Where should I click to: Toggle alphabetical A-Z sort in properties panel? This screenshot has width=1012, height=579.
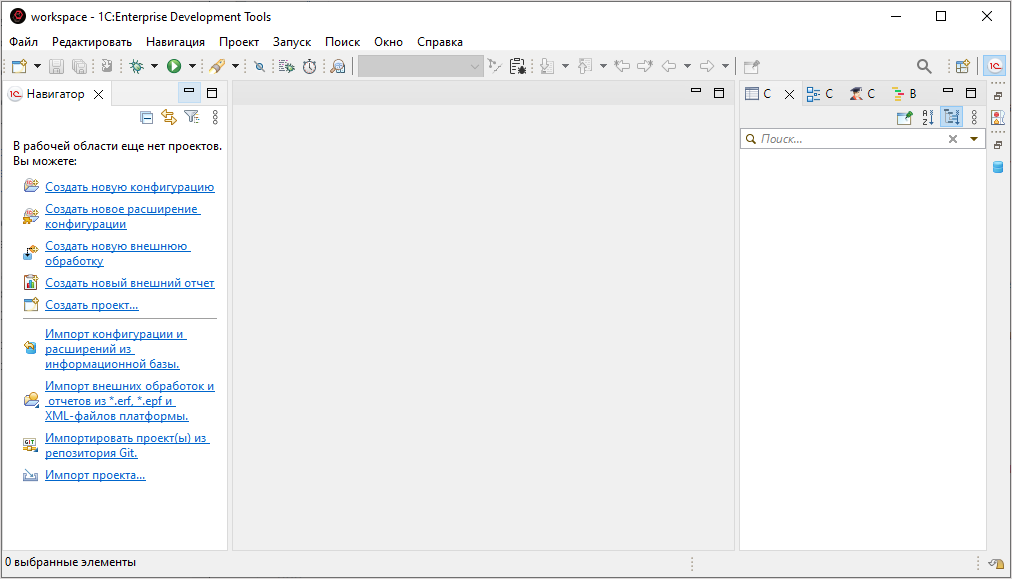928,117
